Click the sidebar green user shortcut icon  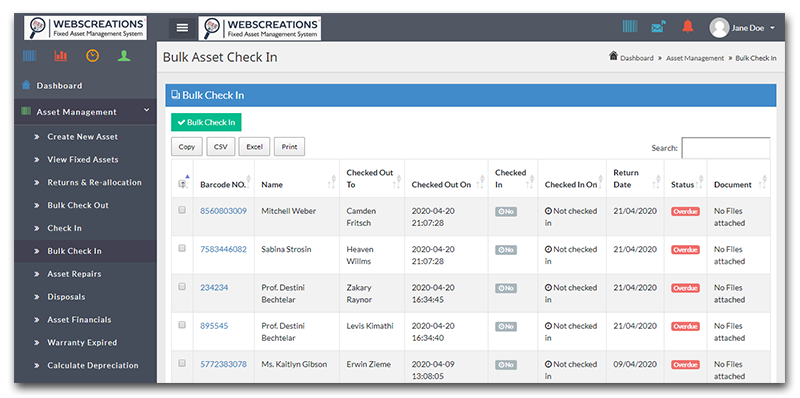click(124, 56)
